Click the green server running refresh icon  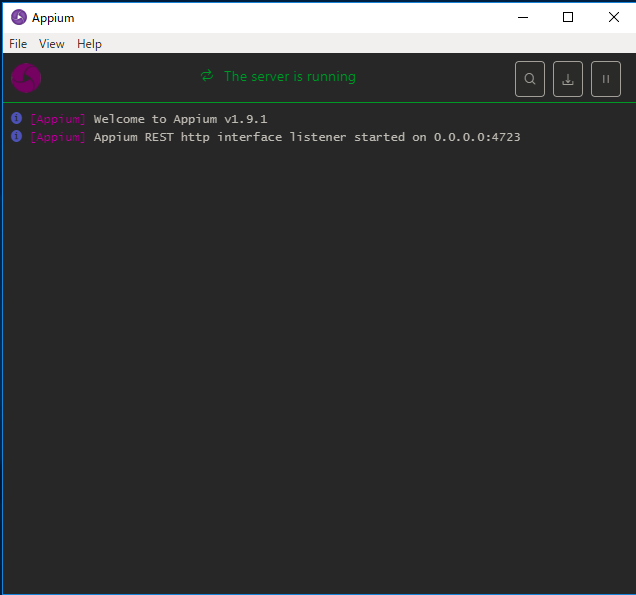coord(207,76)
